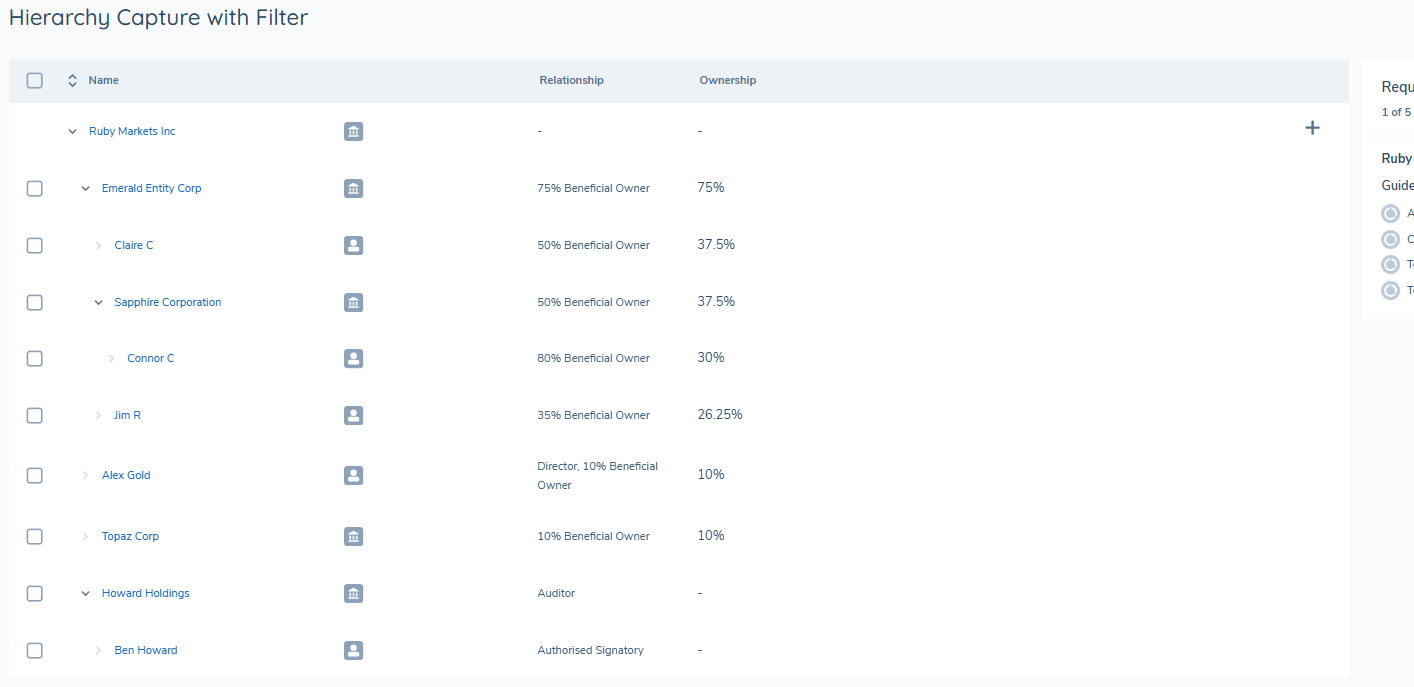
Task: Collapse the Ruby Markets Inc tree node
Action: point(72,131)
